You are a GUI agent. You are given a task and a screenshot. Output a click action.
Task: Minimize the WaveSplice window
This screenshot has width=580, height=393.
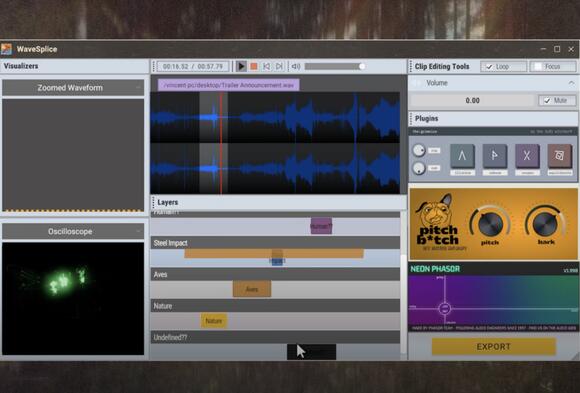click(x=543, y=49)
